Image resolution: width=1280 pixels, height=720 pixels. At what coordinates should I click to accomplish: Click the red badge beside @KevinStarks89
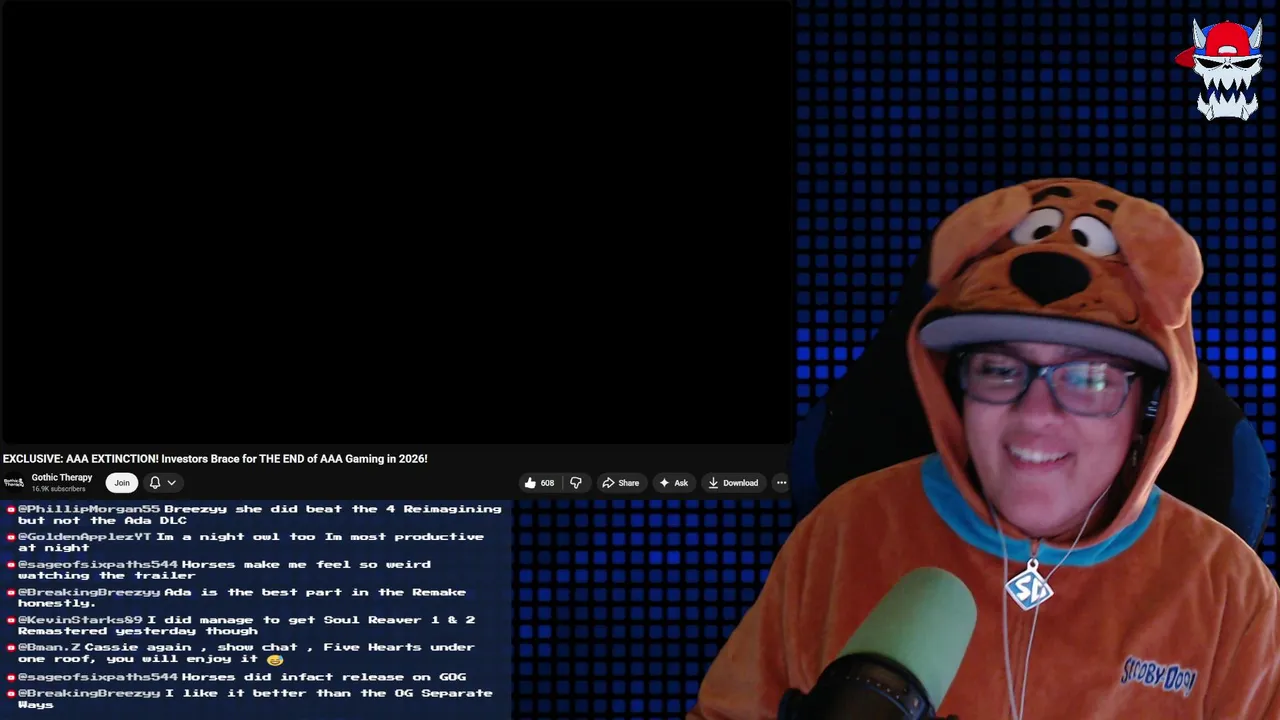point(11,621)
